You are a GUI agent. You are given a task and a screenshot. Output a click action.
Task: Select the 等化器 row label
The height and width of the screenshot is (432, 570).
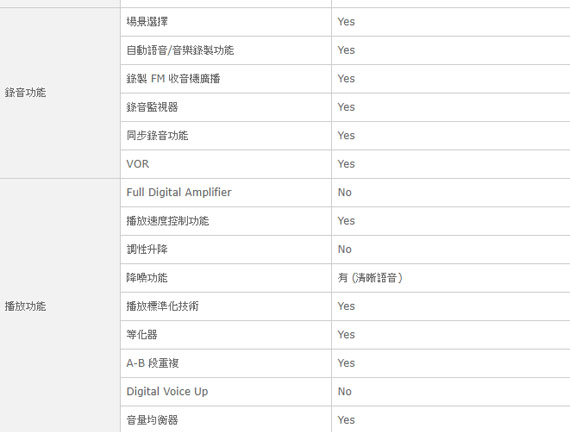[x=142, y=335]
